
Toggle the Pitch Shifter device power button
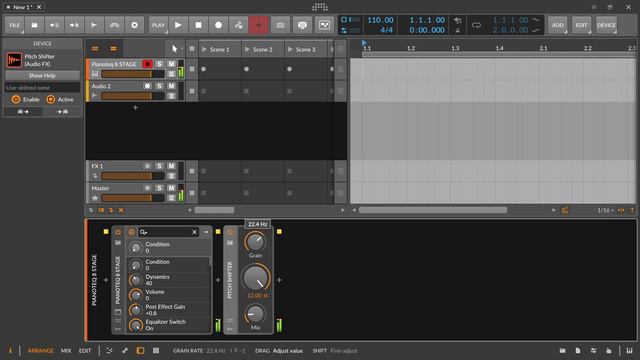click(230, 232)
